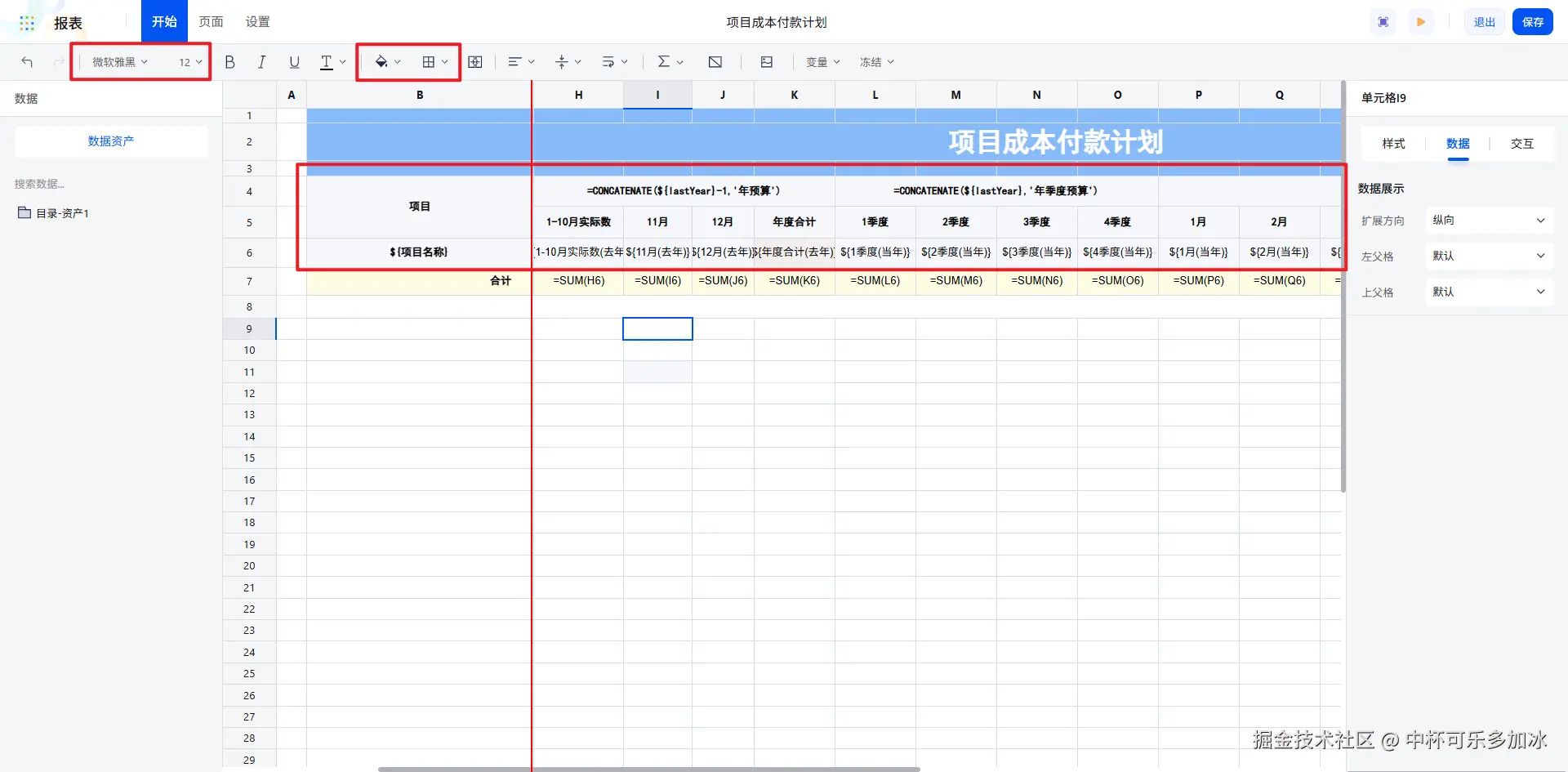Click the horizontal alignment icon
The width and height of the screenshot is (1568, 772).
point(514,62)
